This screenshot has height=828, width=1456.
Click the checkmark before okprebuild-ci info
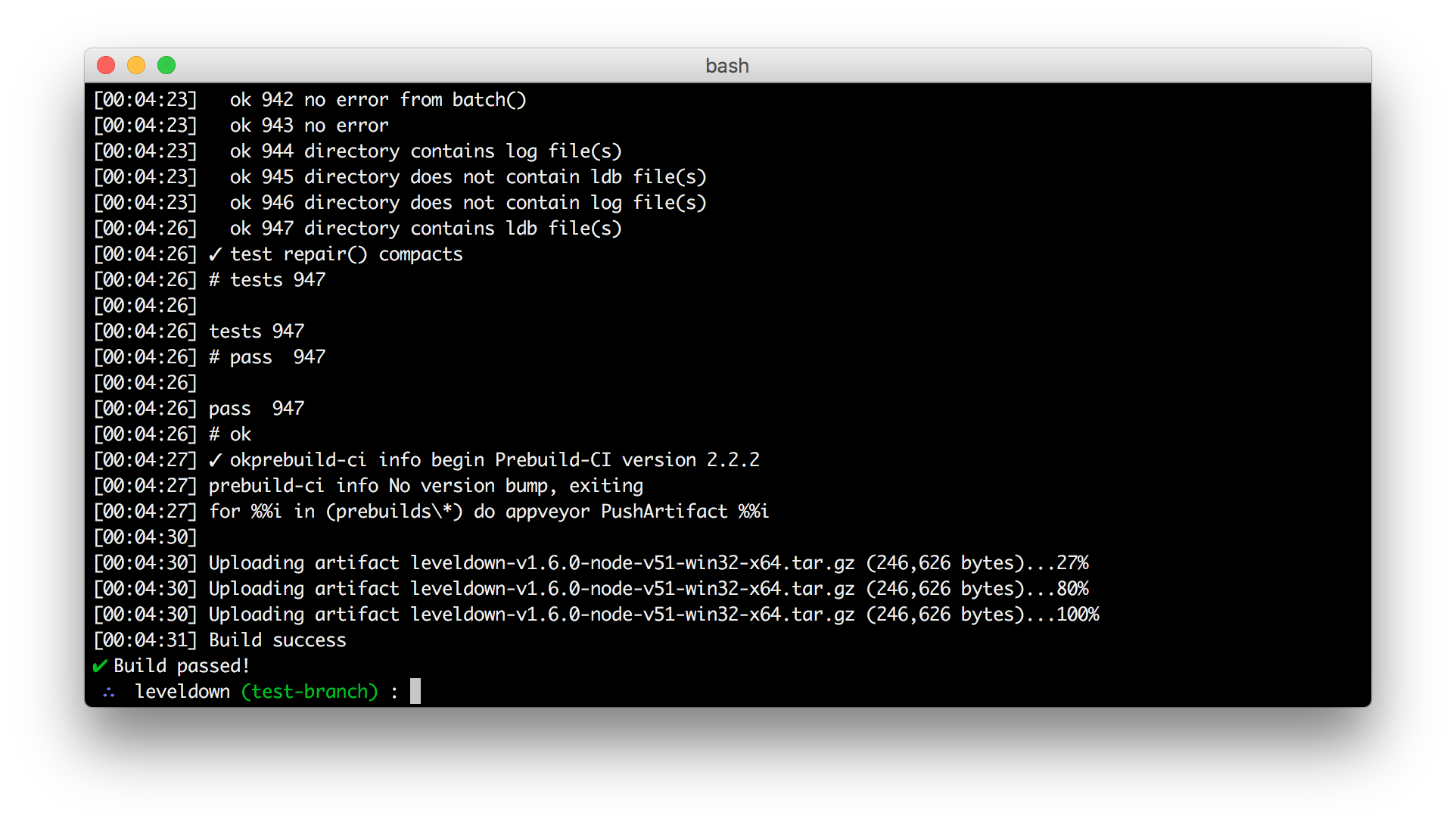pyautogui.click(x=216, y=460)
